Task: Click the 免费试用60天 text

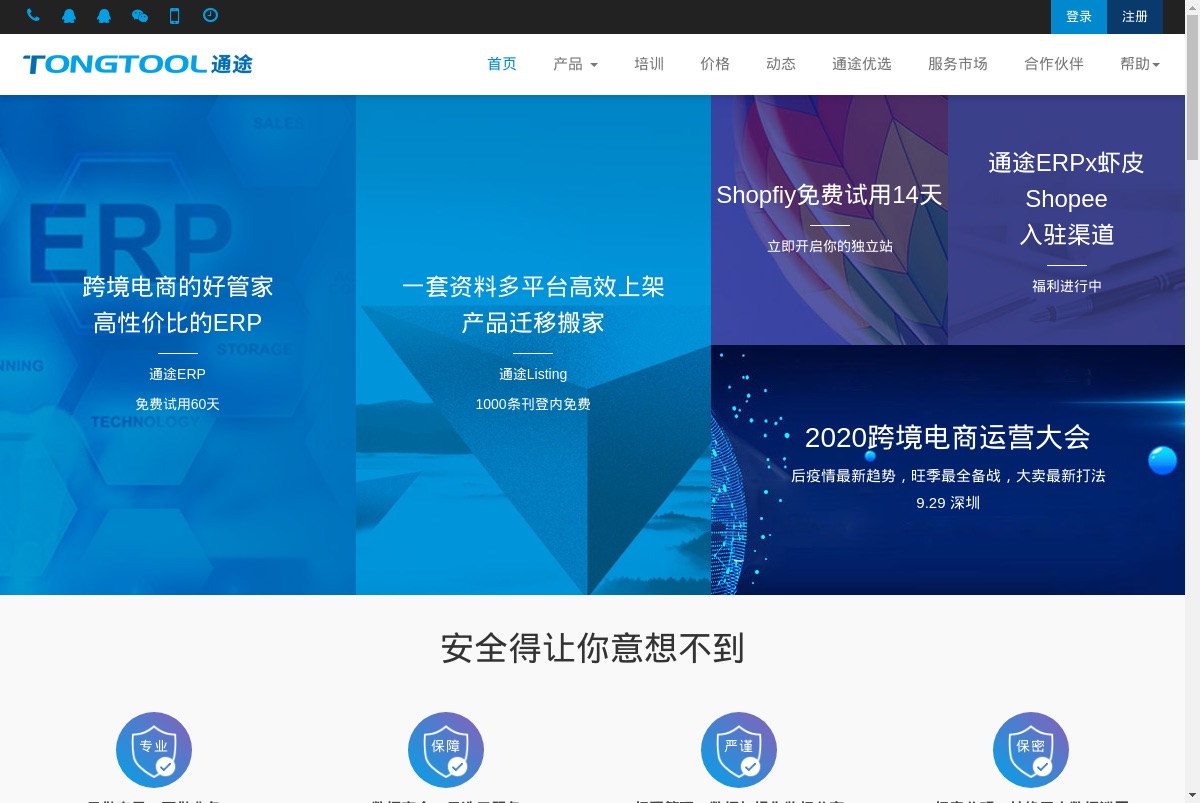Action: (177, 404)
